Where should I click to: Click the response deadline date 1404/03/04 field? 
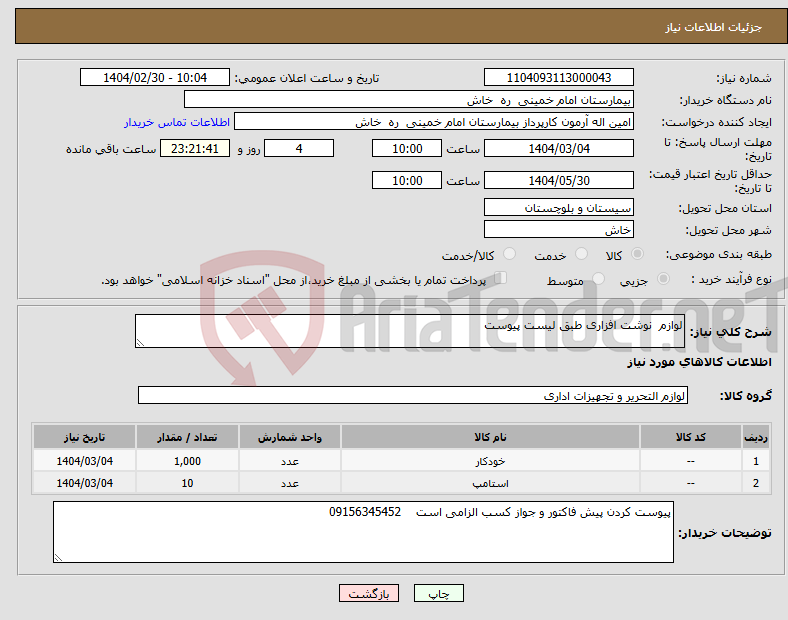click(558, 148)
